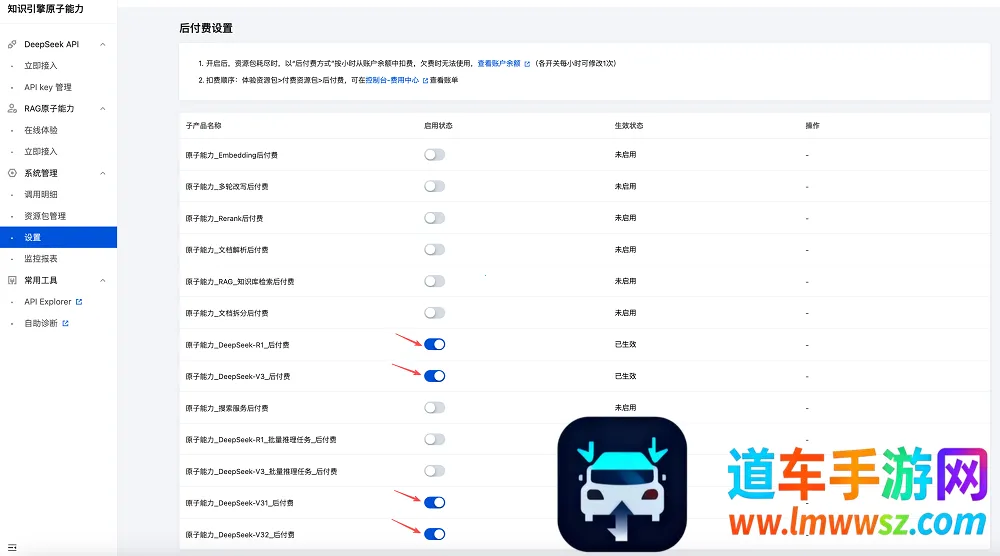1000x556 pixels.
Task: Enable the Rerank后付费 toggle
Action: 434,218
